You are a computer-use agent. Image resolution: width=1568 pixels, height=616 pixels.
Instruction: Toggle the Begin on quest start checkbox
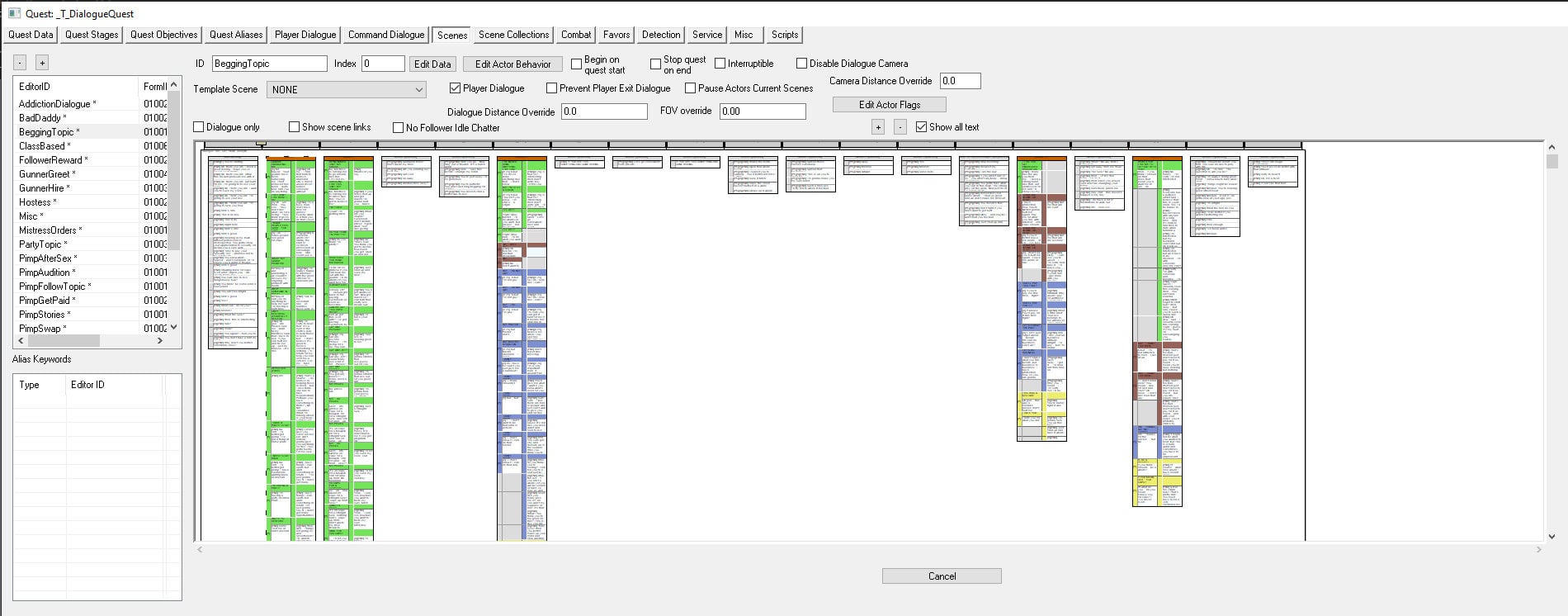[577, 64]
